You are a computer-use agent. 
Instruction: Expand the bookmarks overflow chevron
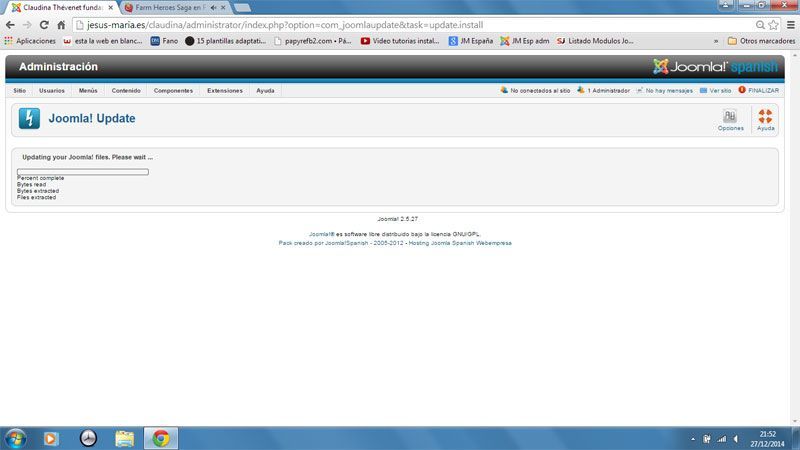point(716,41)
